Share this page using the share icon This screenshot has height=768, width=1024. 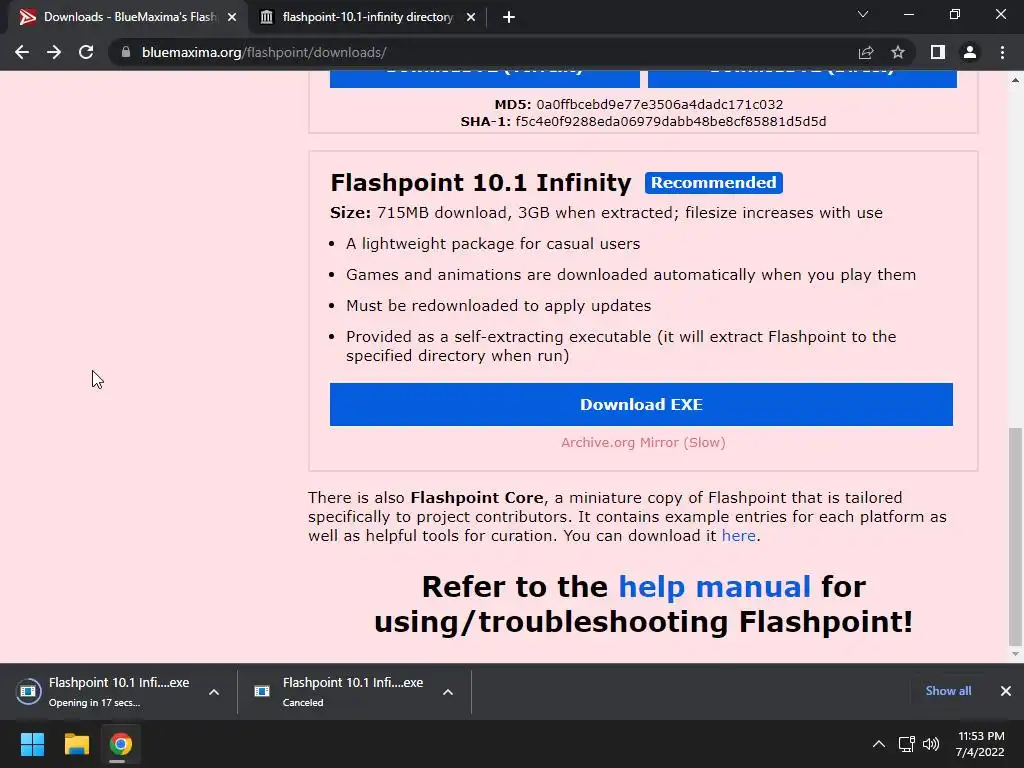pos(866,52)
